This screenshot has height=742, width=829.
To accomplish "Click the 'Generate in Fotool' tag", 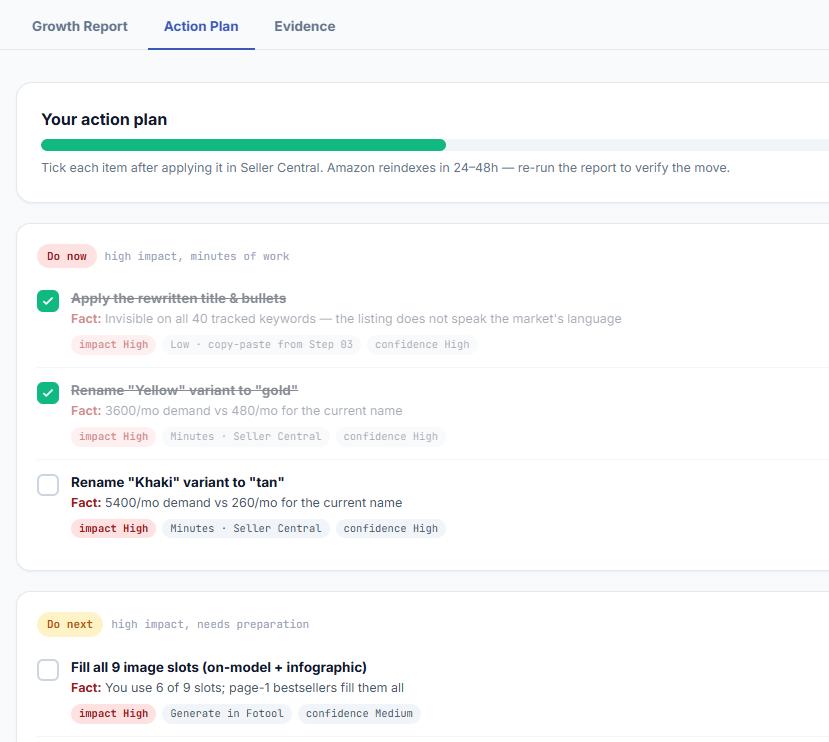I will (227, 713).
